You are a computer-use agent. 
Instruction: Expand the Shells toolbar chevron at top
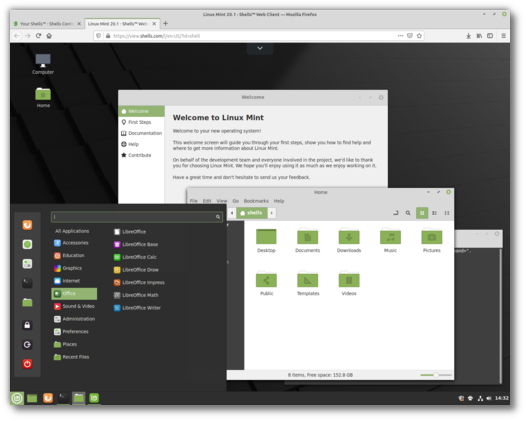(x=260, y=48)
